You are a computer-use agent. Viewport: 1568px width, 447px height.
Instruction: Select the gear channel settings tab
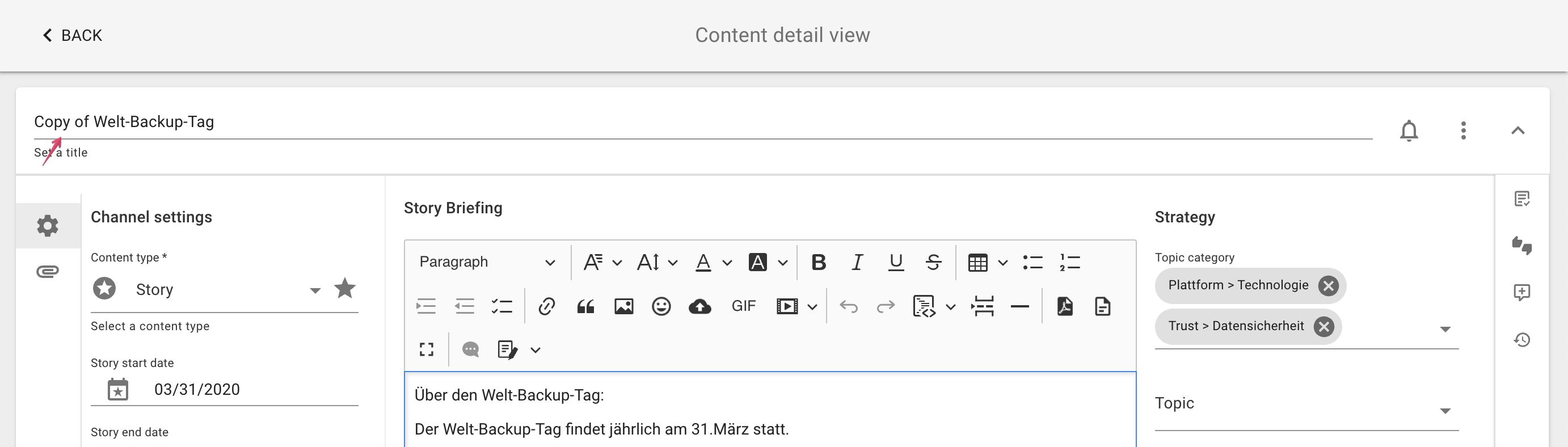pyautogui.click(x=48, y=225)
